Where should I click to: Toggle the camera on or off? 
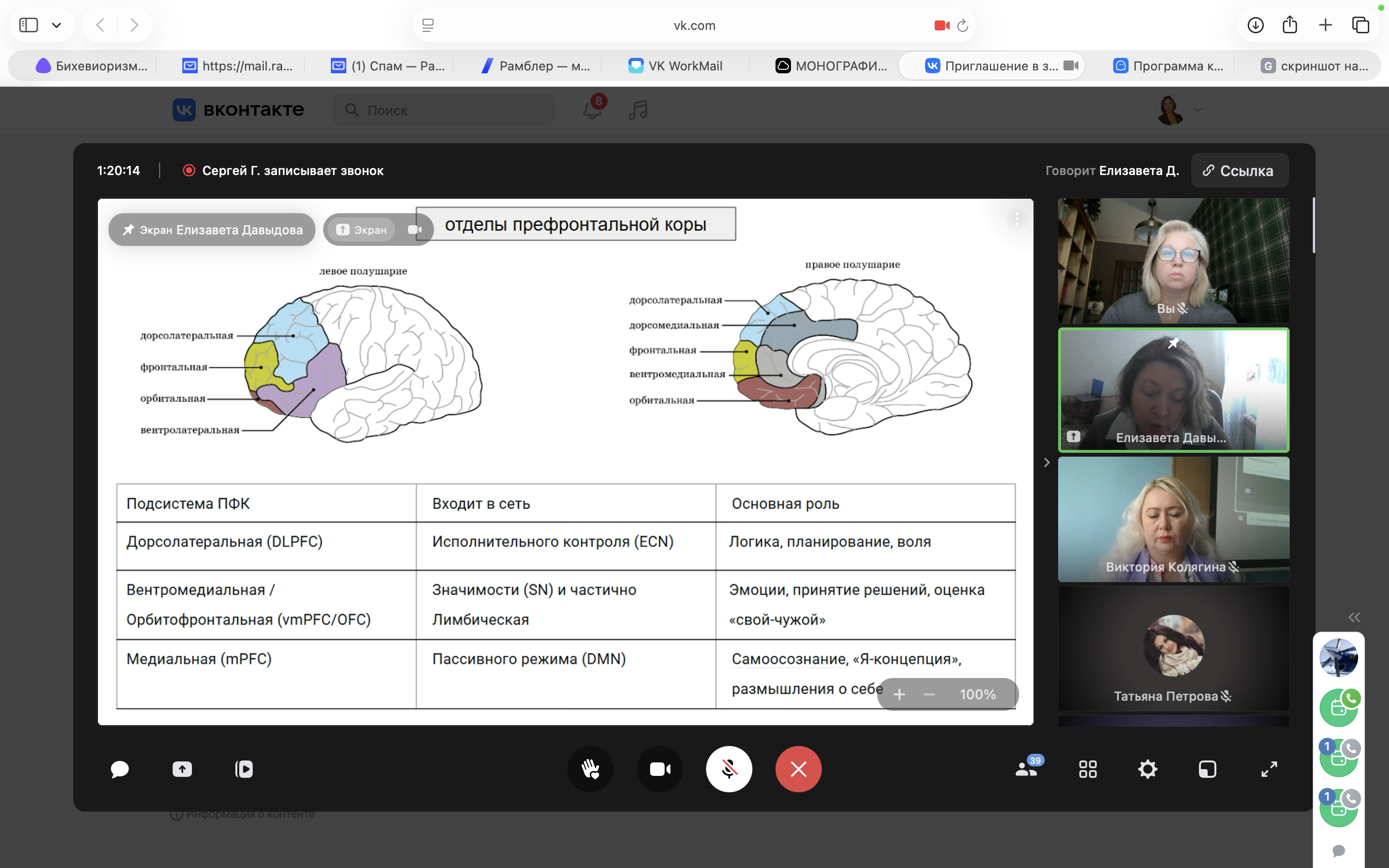coord(659,769)
